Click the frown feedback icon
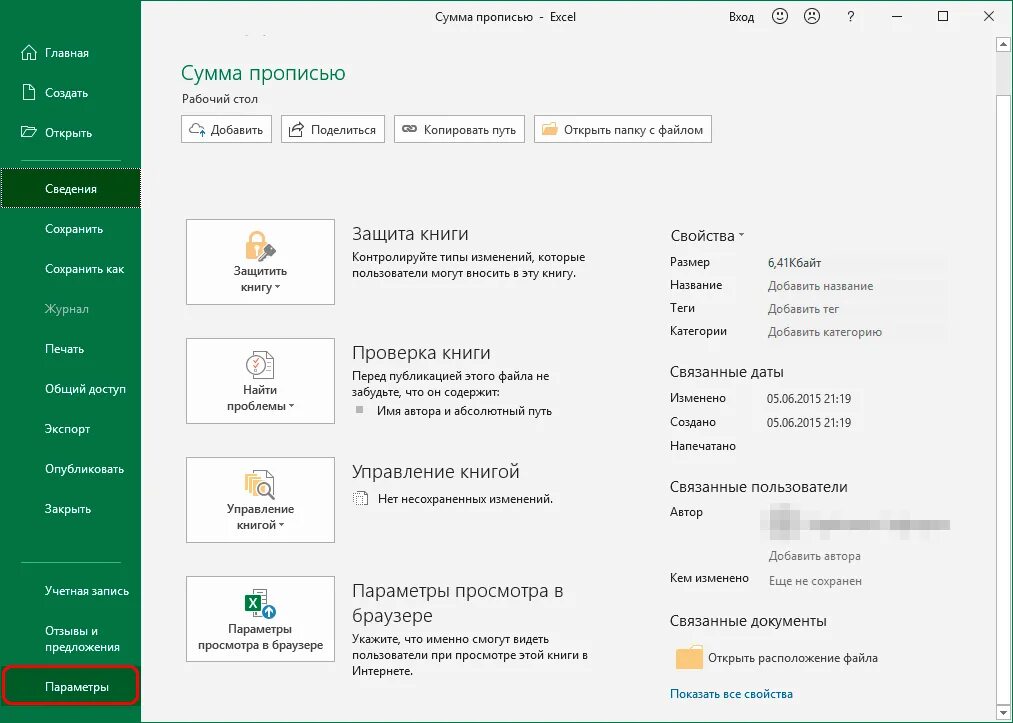The height and width of the screenshot is (723, 1013). (x=811, y=17)
